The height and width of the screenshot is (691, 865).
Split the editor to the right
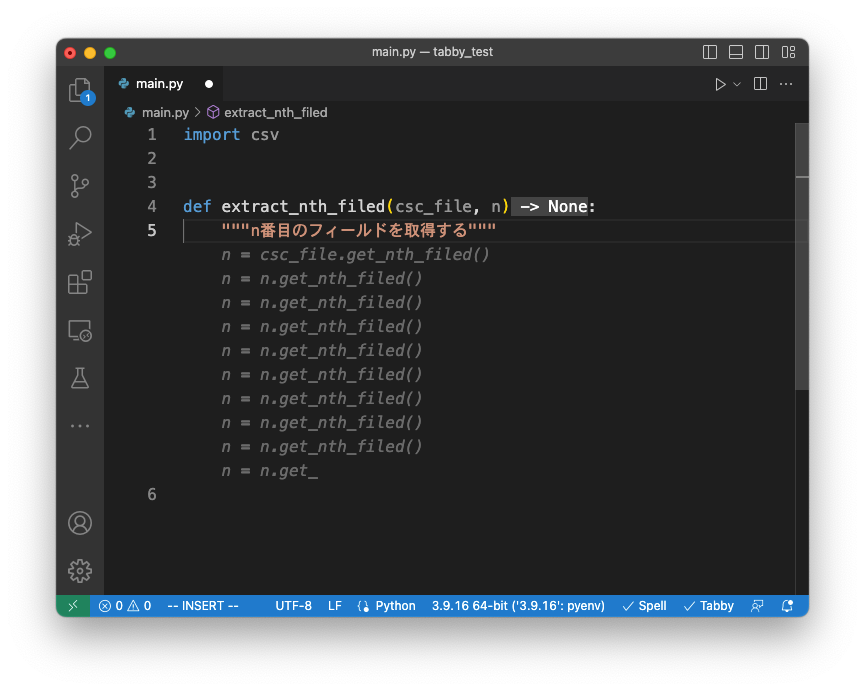[x=760, y=84]
